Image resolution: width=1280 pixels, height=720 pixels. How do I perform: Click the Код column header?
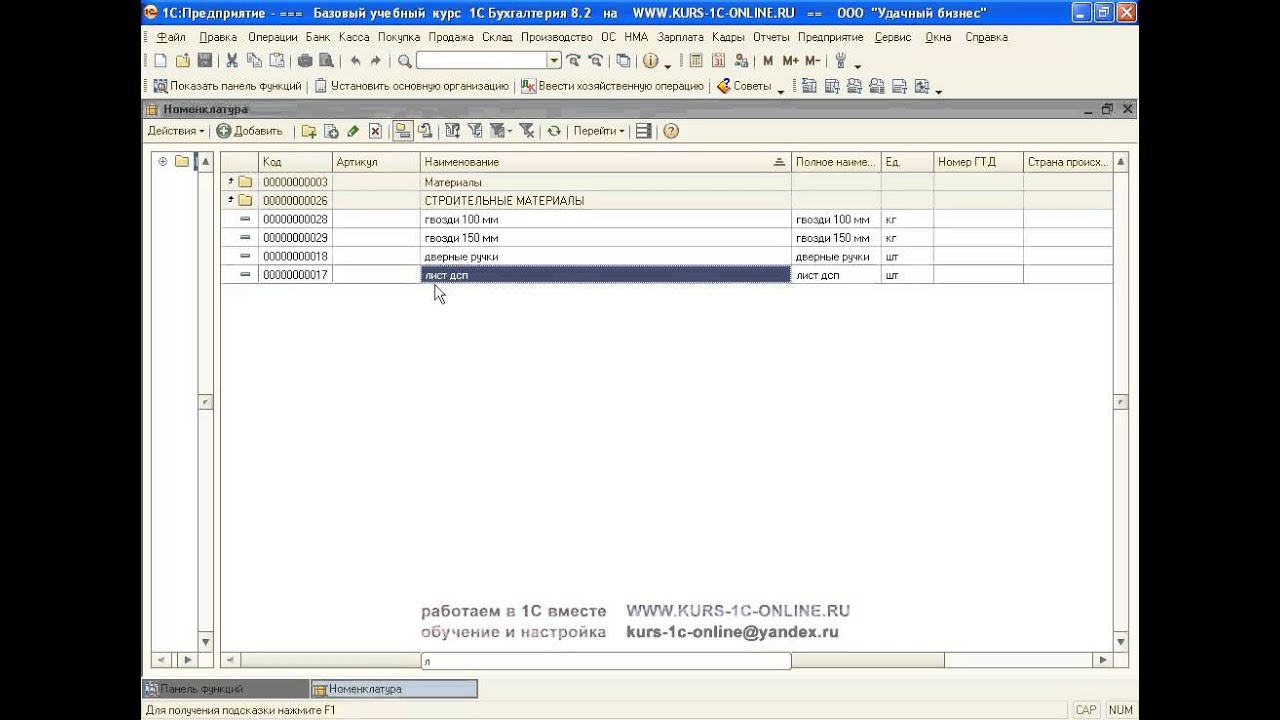click(295, 162)
